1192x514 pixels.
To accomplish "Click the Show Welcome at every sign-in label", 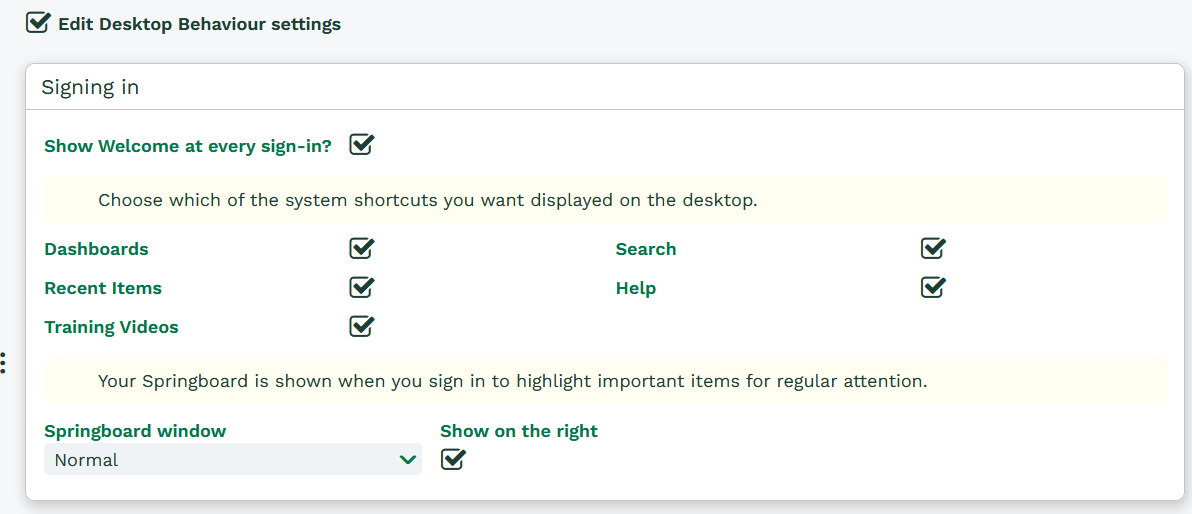I will click(188, 146).
